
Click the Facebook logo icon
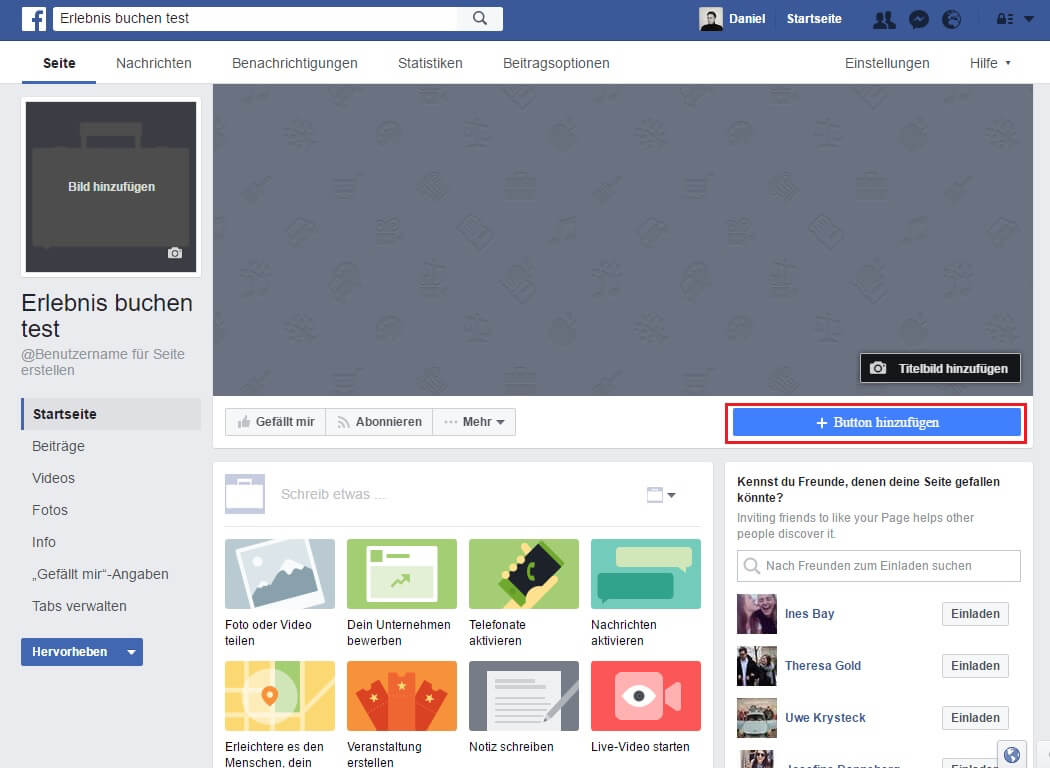pyautogui.click(x=33, y=19)
